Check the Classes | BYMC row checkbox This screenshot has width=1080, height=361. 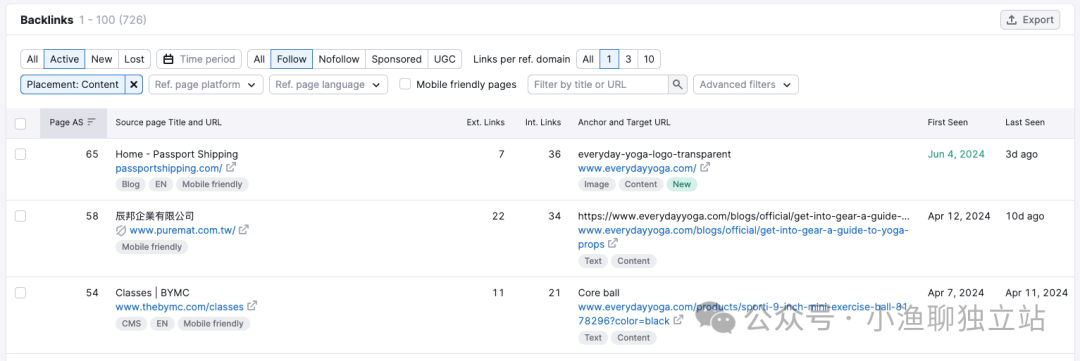point(21,293)
